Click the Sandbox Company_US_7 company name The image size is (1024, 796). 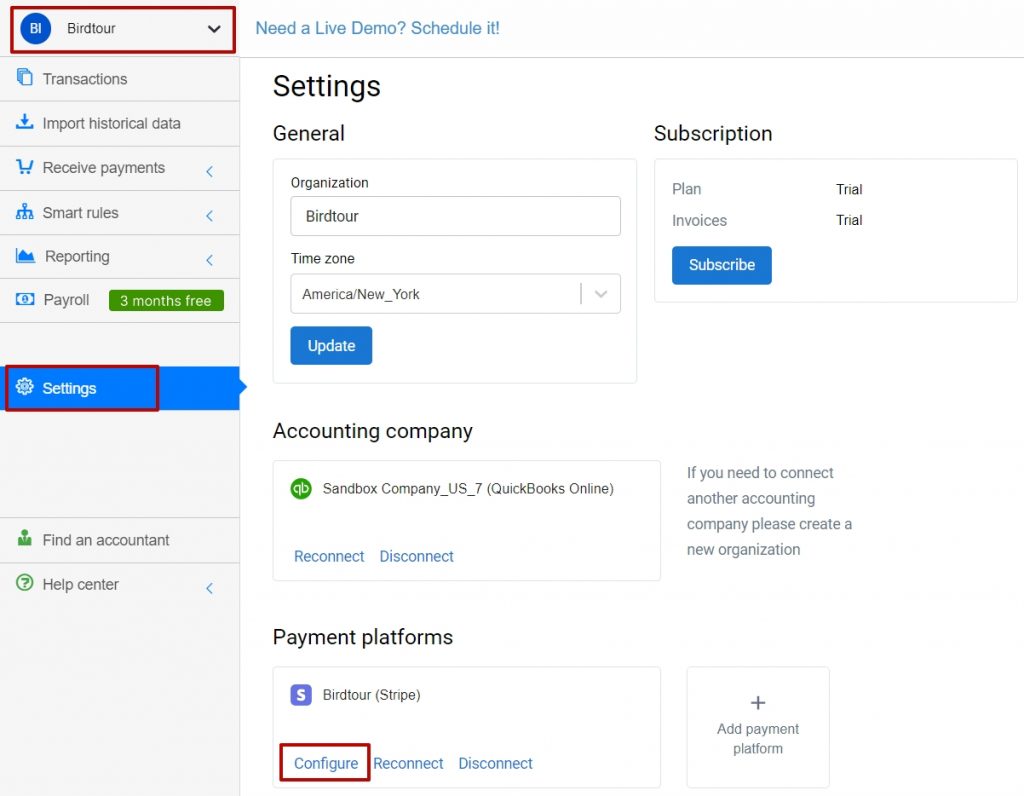tap(468, 488)
